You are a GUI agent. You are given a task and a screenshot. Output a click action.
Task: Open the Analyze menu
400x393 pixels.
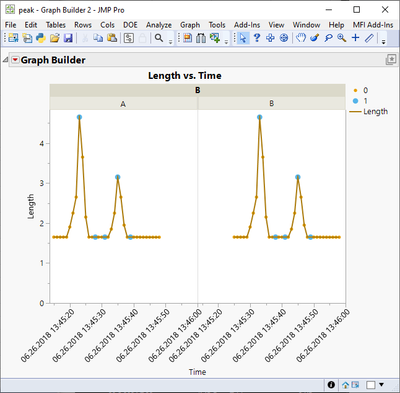point(159,25)
